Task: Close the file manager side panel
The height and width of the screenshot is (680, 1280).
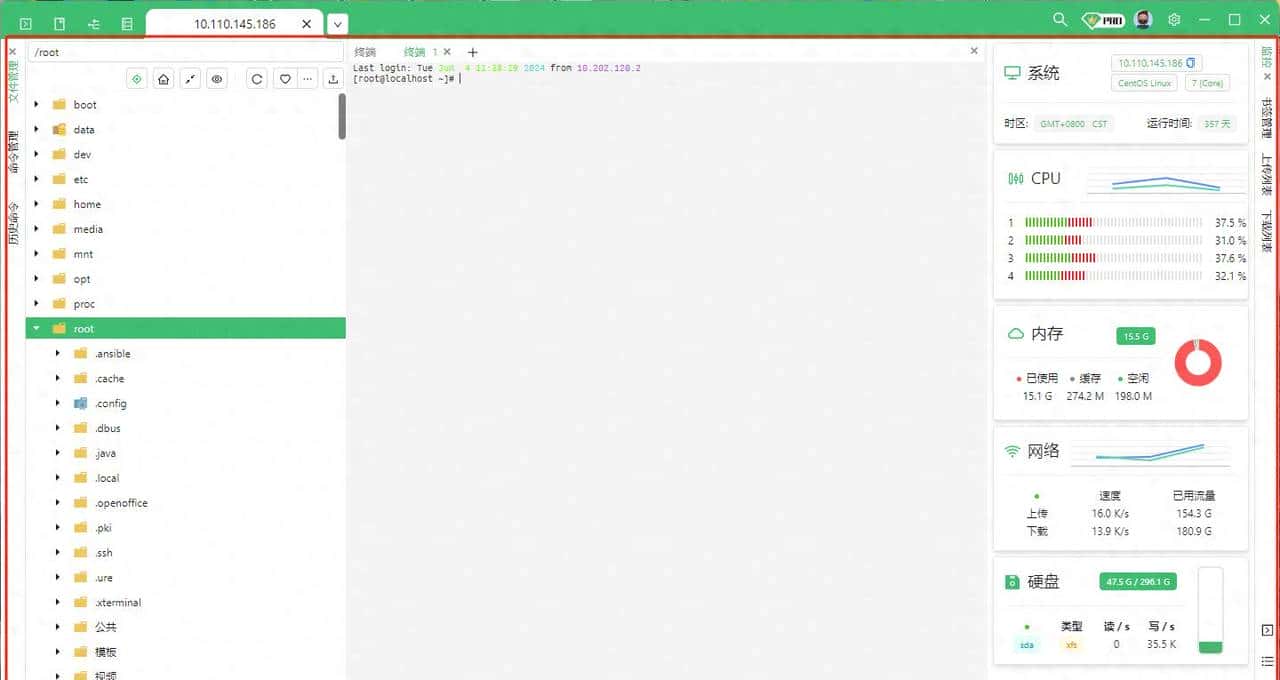Action: (12, 52)
